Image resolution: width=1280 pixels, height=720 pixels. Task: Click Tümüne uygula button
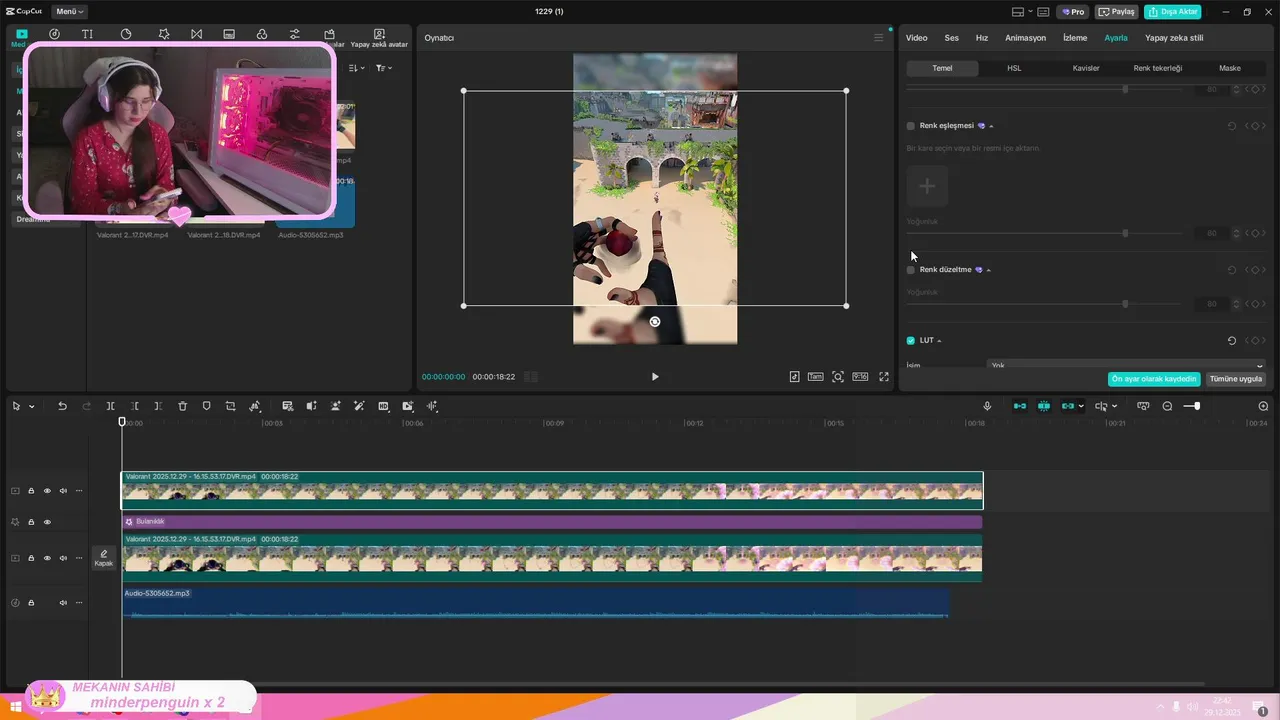pos(1236,379)
